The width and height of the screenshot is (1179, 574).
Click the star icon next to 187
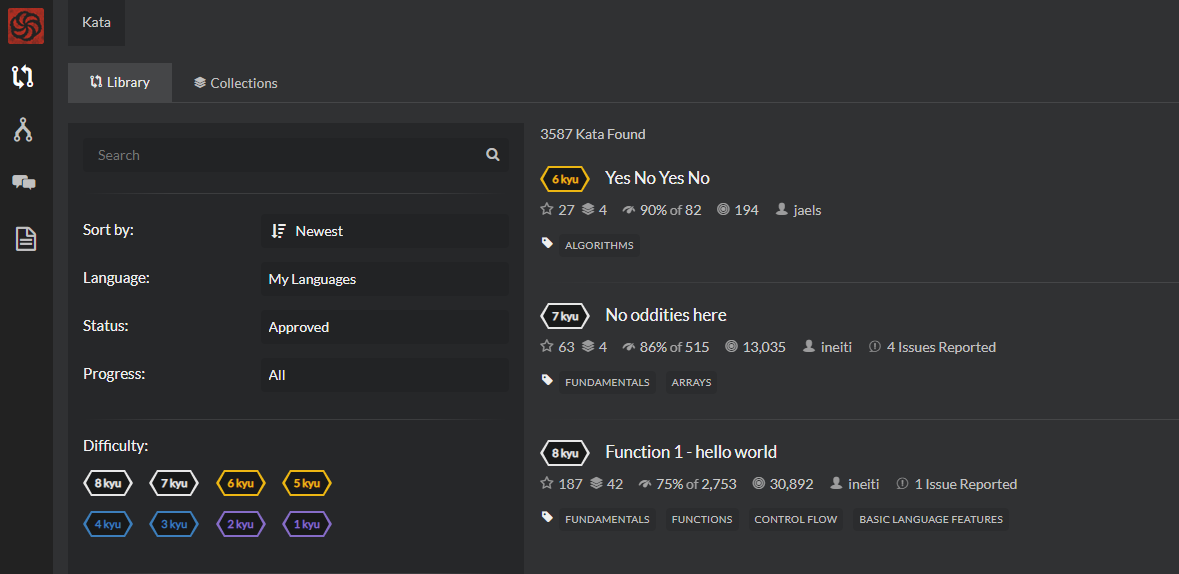(x=547, y=484)
